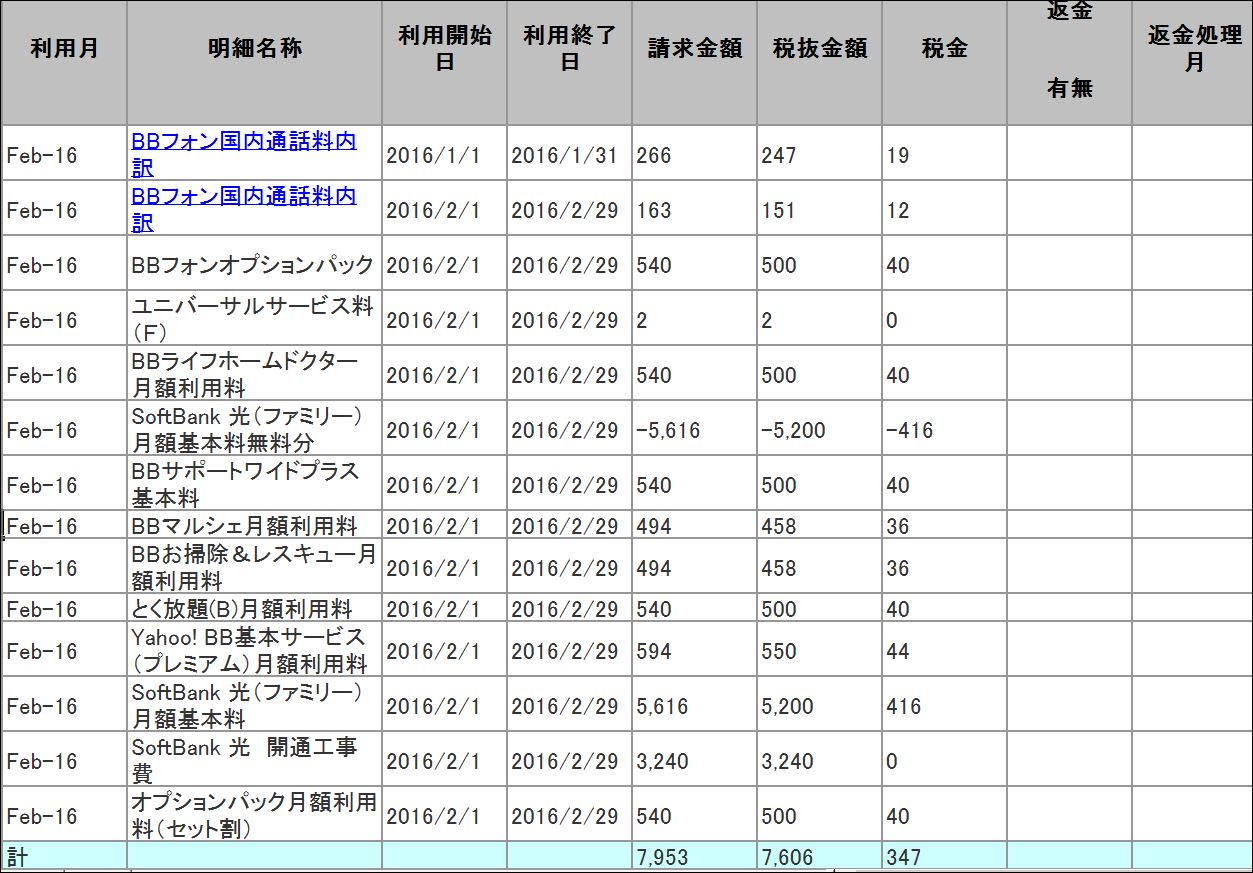Click the 2016/1/31 end date cell

click(569, 156)
